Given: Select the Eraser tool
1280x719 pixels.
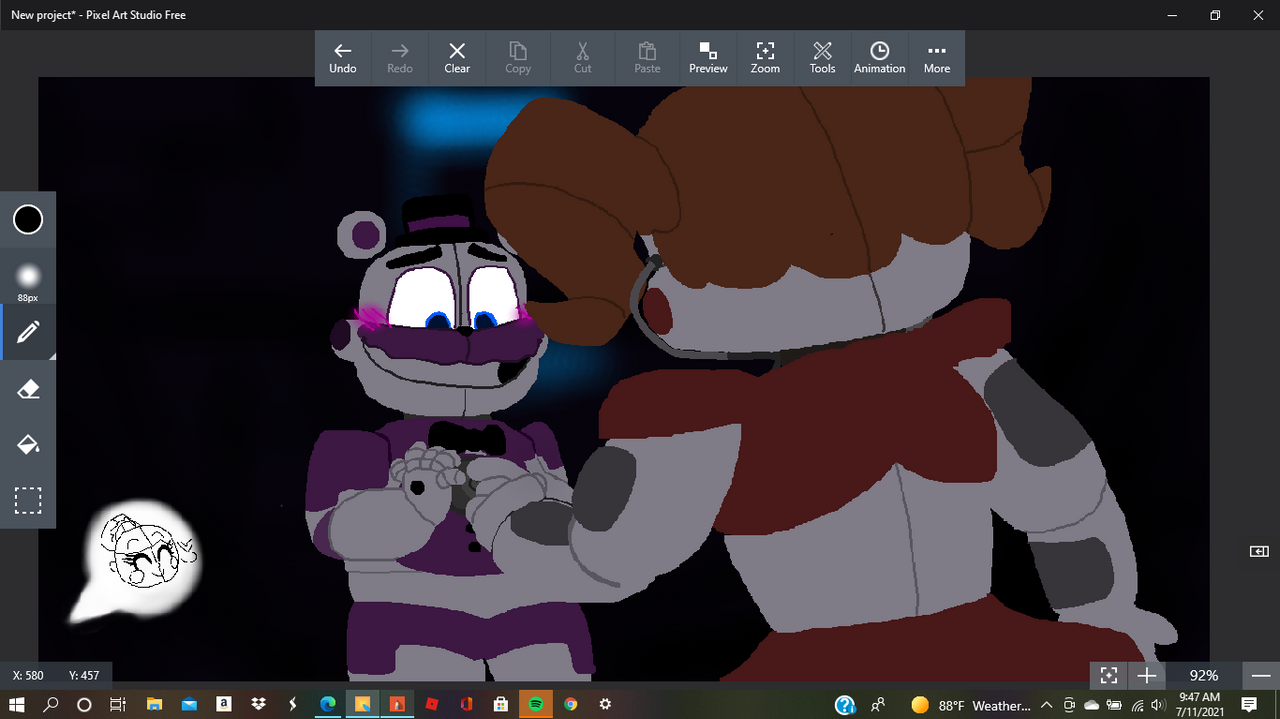Looking at the screenshot, I should [28, 389].
